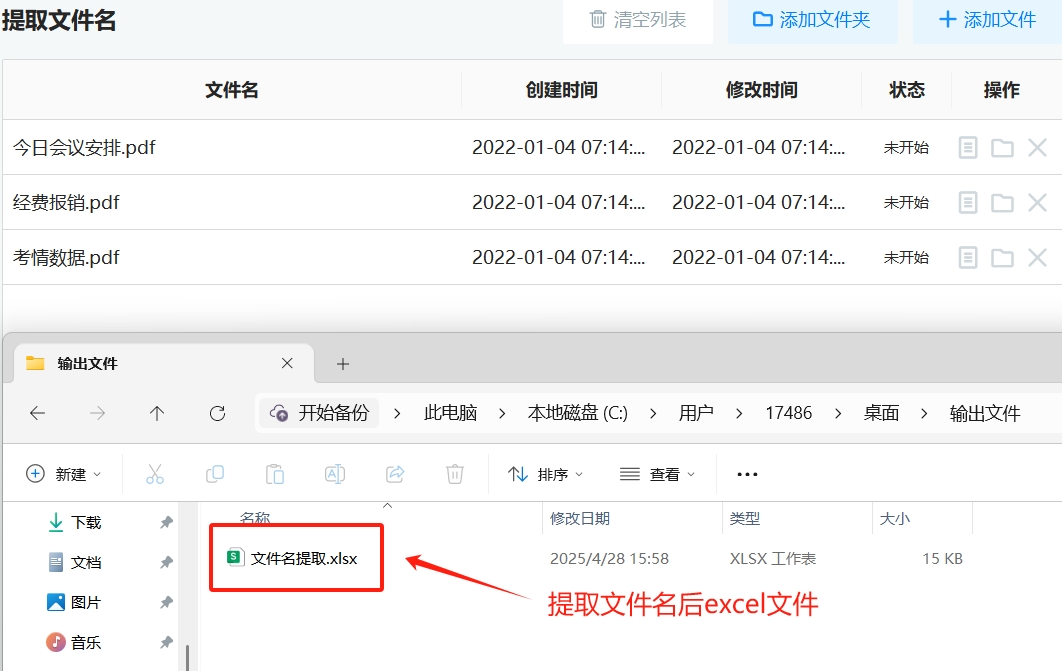Remove 今日会议安排.pdf with its X icon
The image size is (1062, 671).
1038,148
